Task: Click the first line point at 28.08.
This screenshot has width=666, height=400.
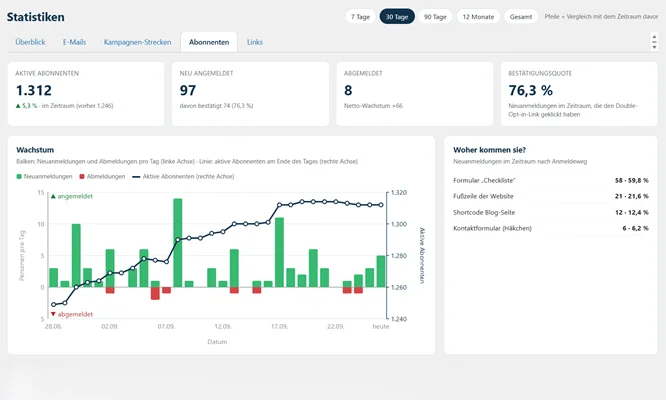Action: (x=54, y=304)
